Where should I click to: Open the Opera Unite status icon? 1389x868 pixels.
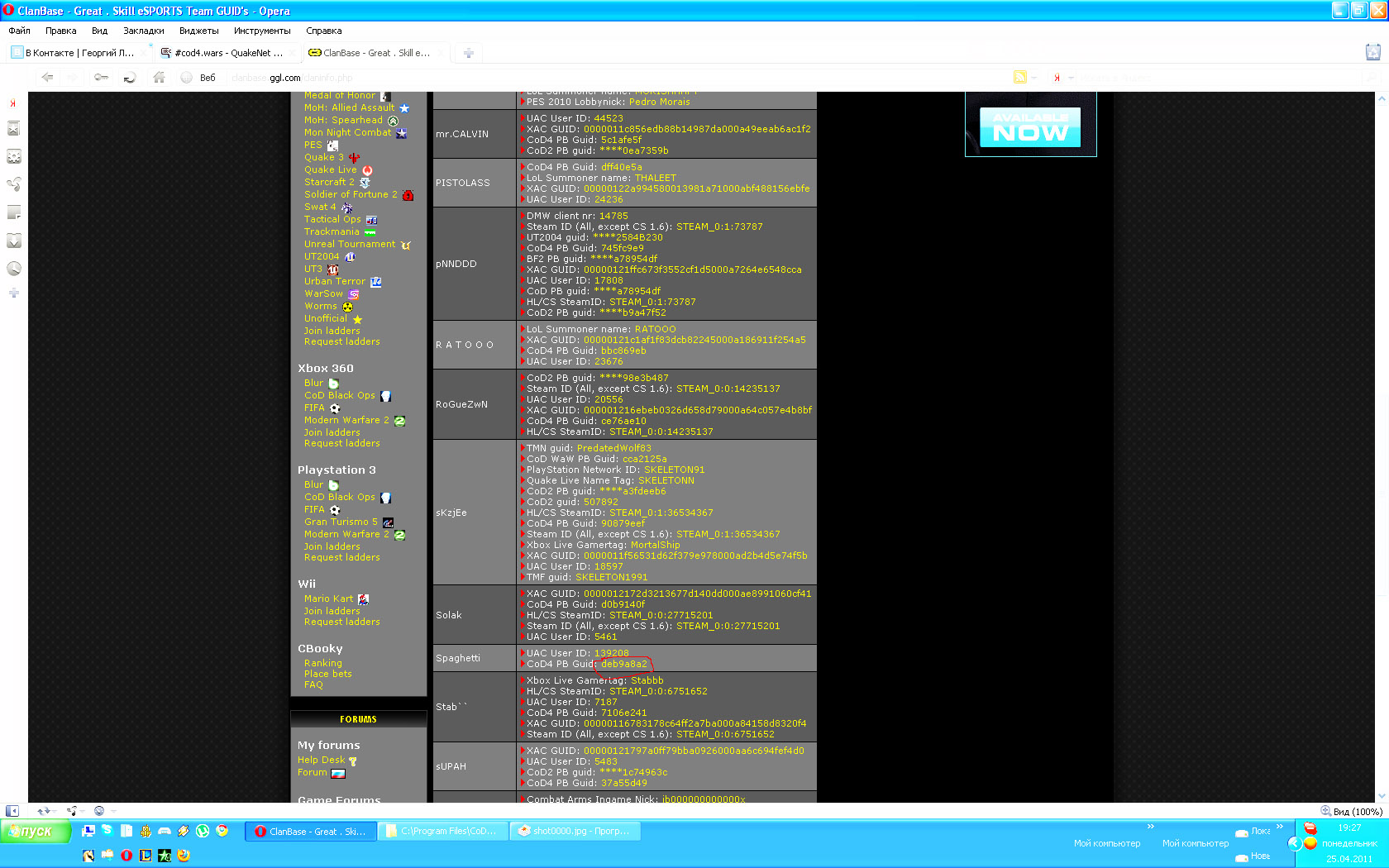point(72,811)
